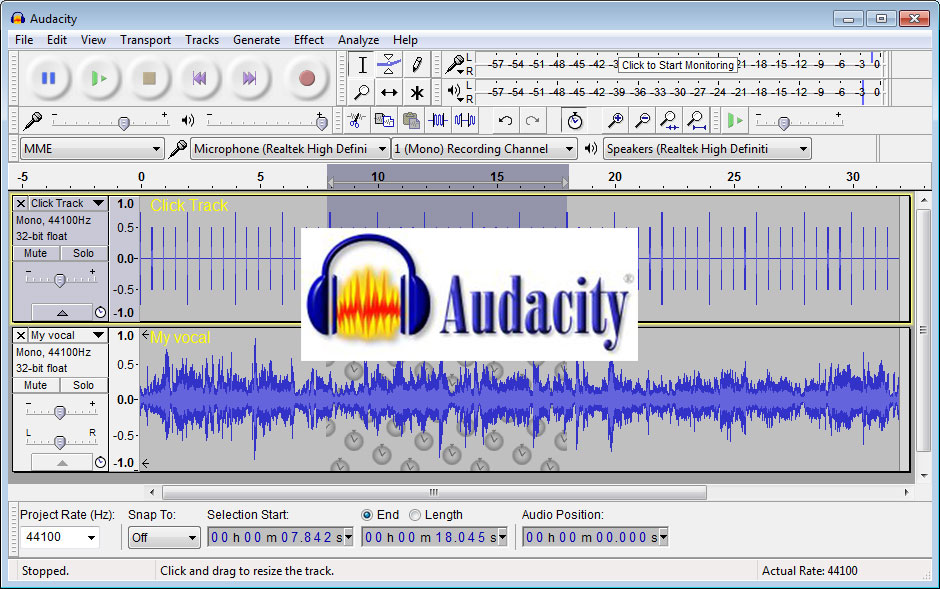Open the Tracks menu

coord(202,40)
